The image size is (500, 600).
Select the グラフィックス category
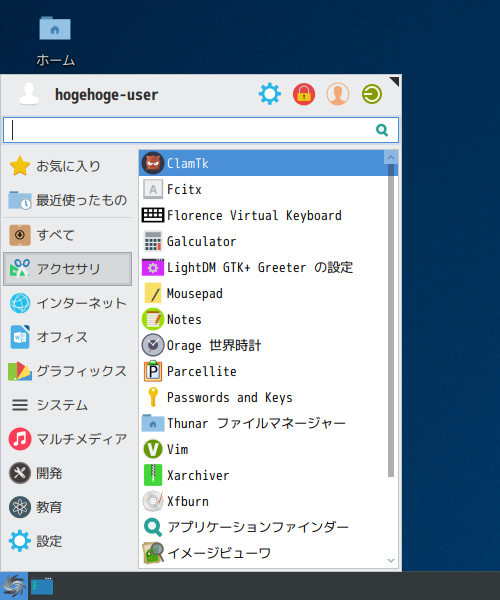68,371
